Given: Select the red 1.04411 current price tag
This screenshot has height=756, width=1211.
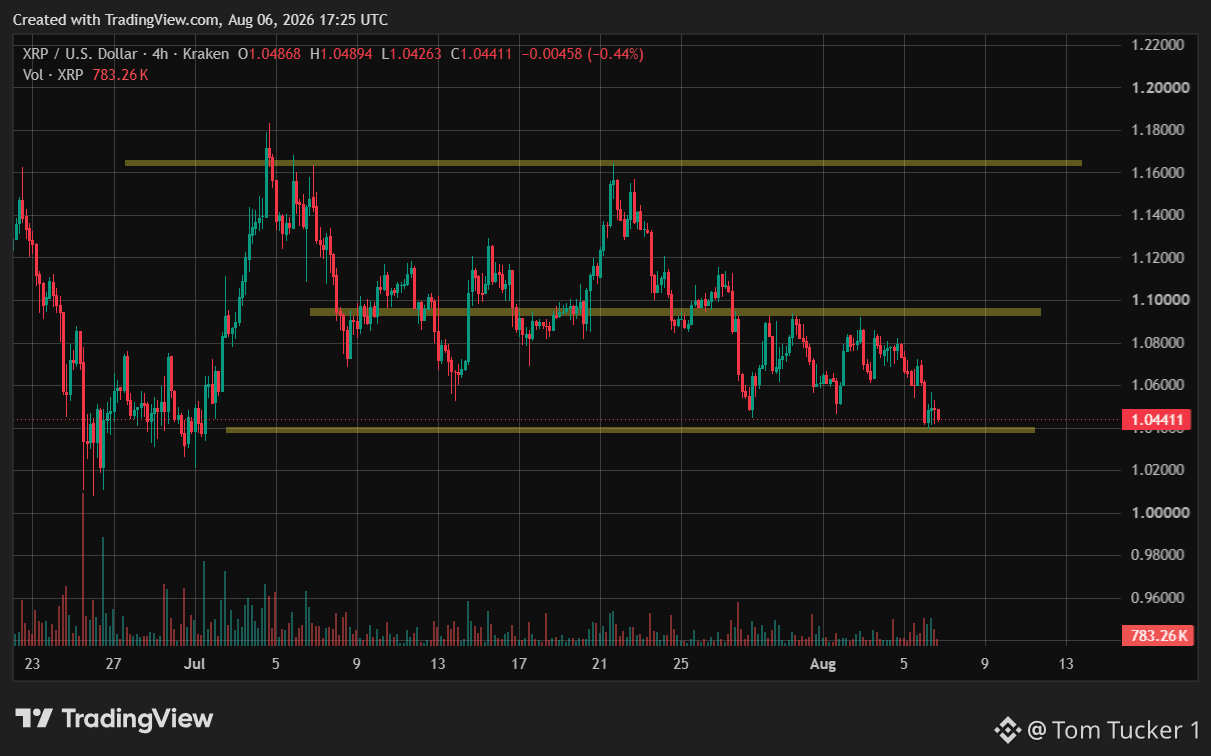Looking at the screenshot, I should 1157,420.
